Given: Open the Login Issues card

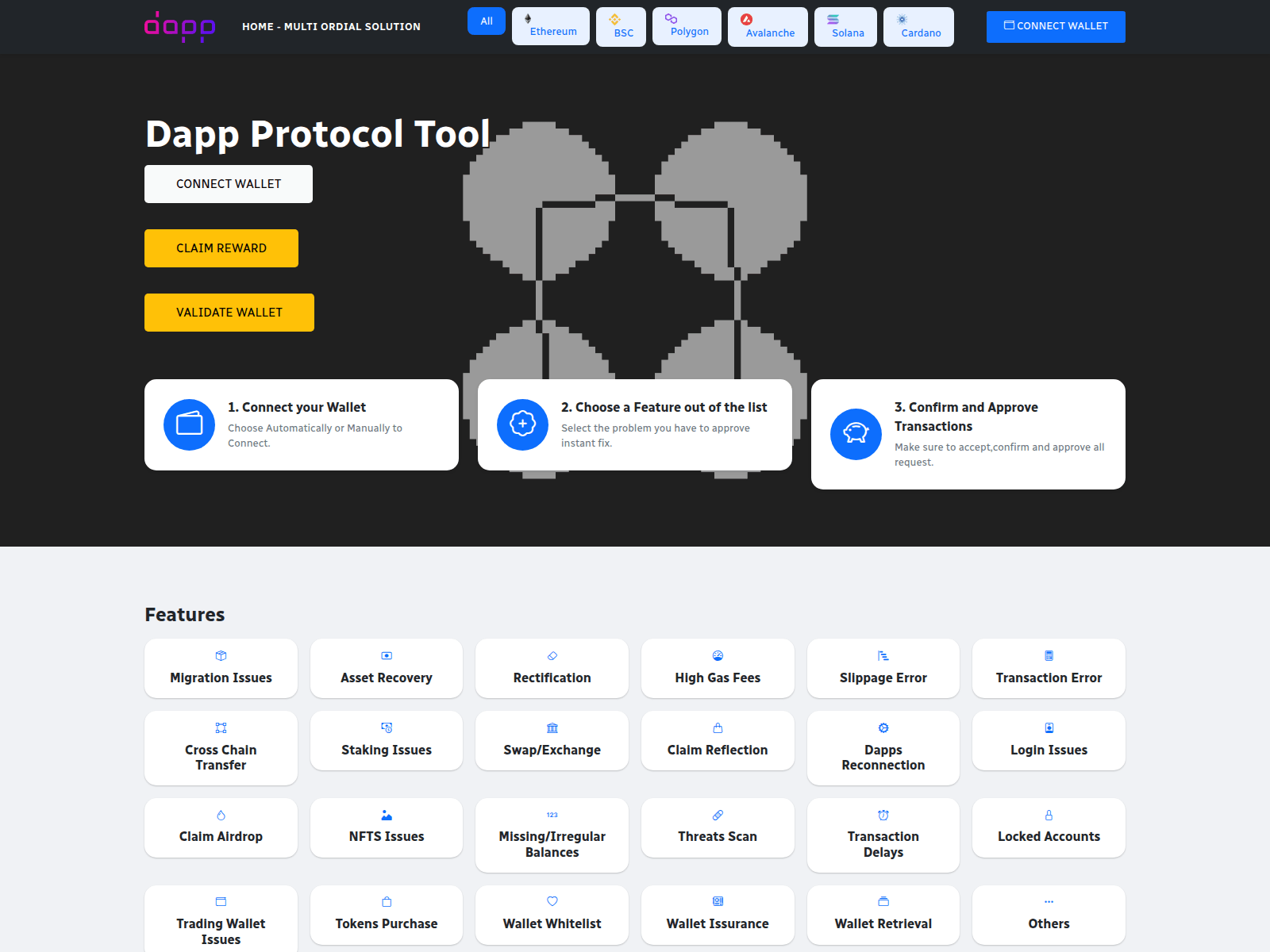Looking at the screenshot, I should 1049,740.
